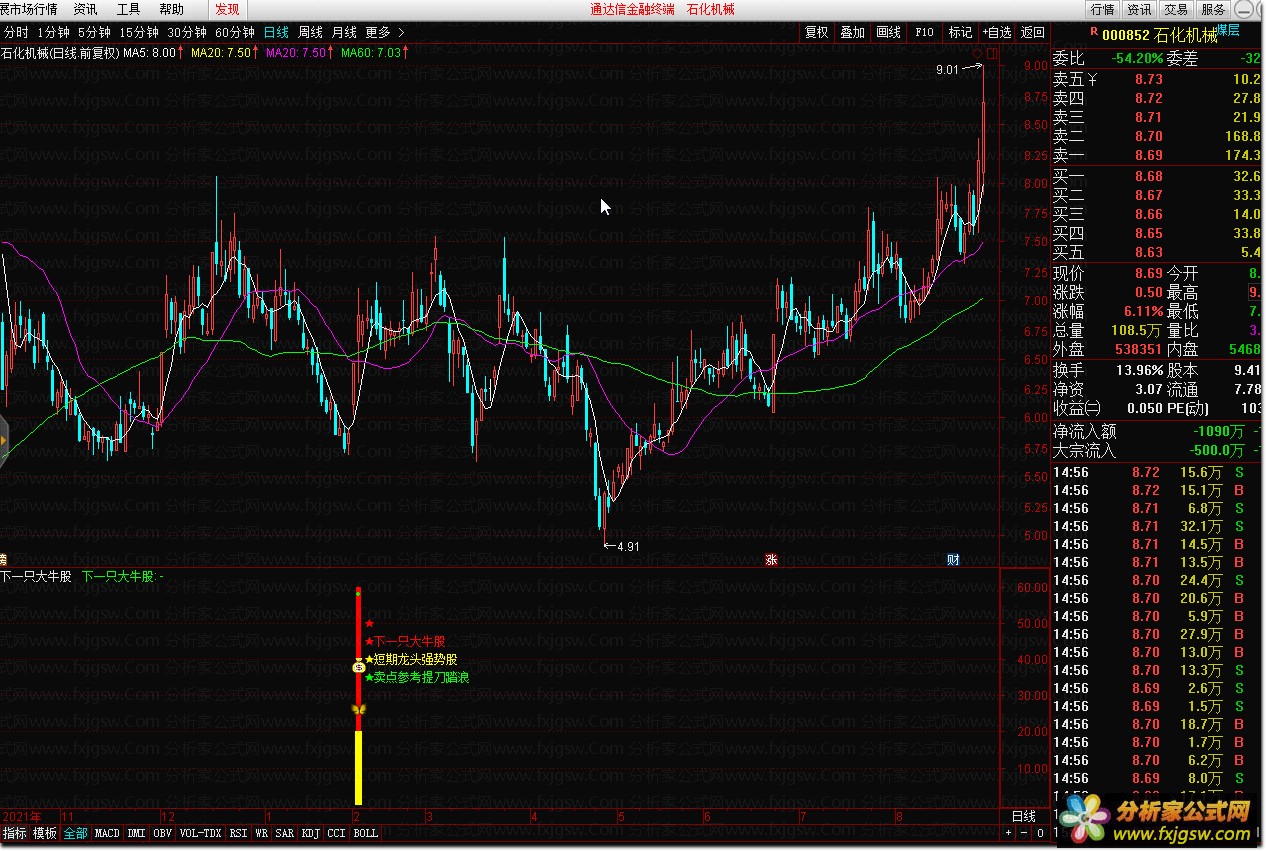This screenshot has height=851, width=1267.
Task: Click the 下一只大牛股 indicator name label
Action: 36,576
